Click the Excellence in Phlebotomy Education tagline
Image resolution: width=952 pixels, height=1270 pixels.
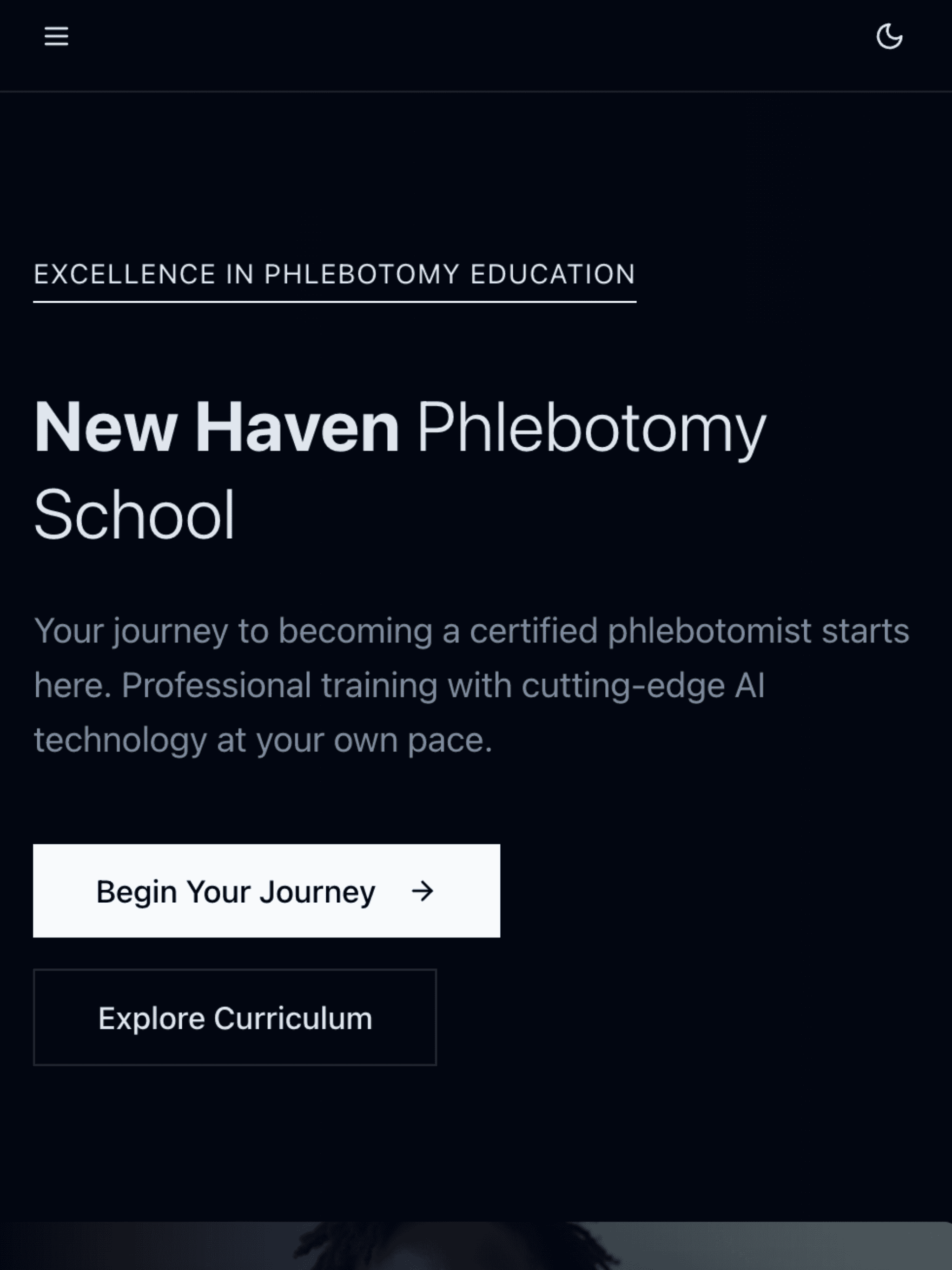(x=334, y=274)
